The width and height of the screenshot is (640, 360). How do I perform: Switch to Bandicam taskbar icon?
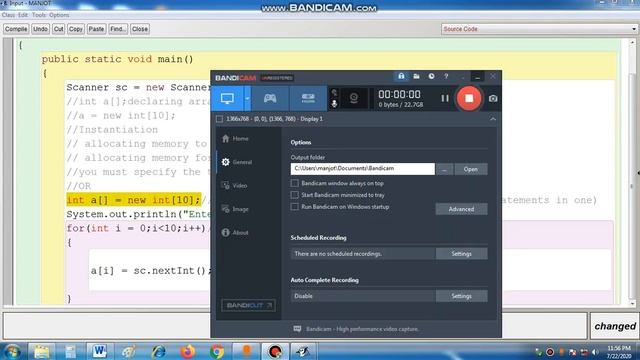pos(275,351)
